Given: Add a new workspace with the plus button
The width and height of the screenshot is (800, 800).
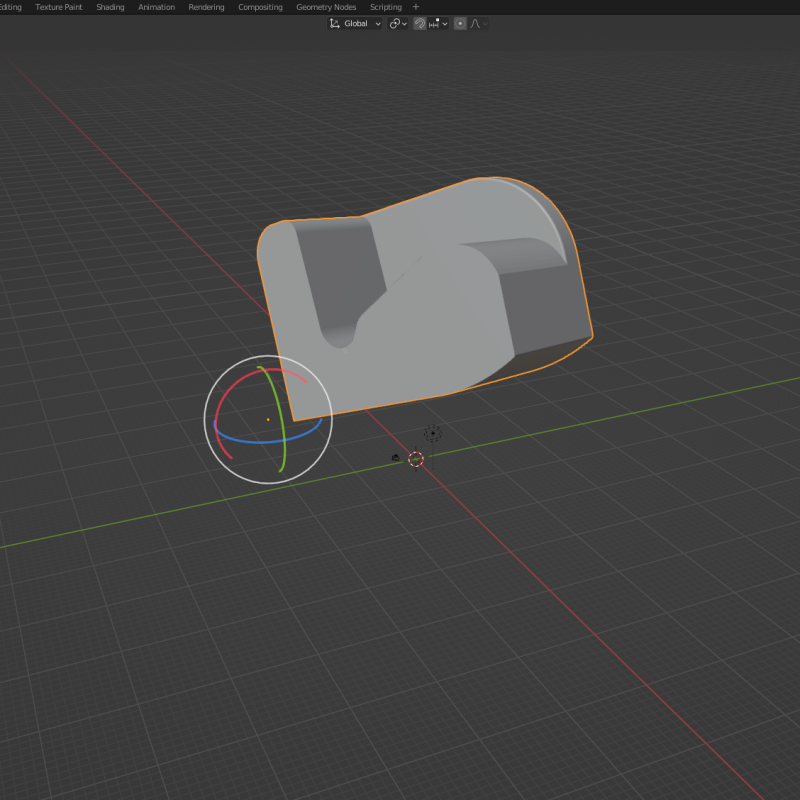Looking at the screenshot, I should [x=416, y=7].
